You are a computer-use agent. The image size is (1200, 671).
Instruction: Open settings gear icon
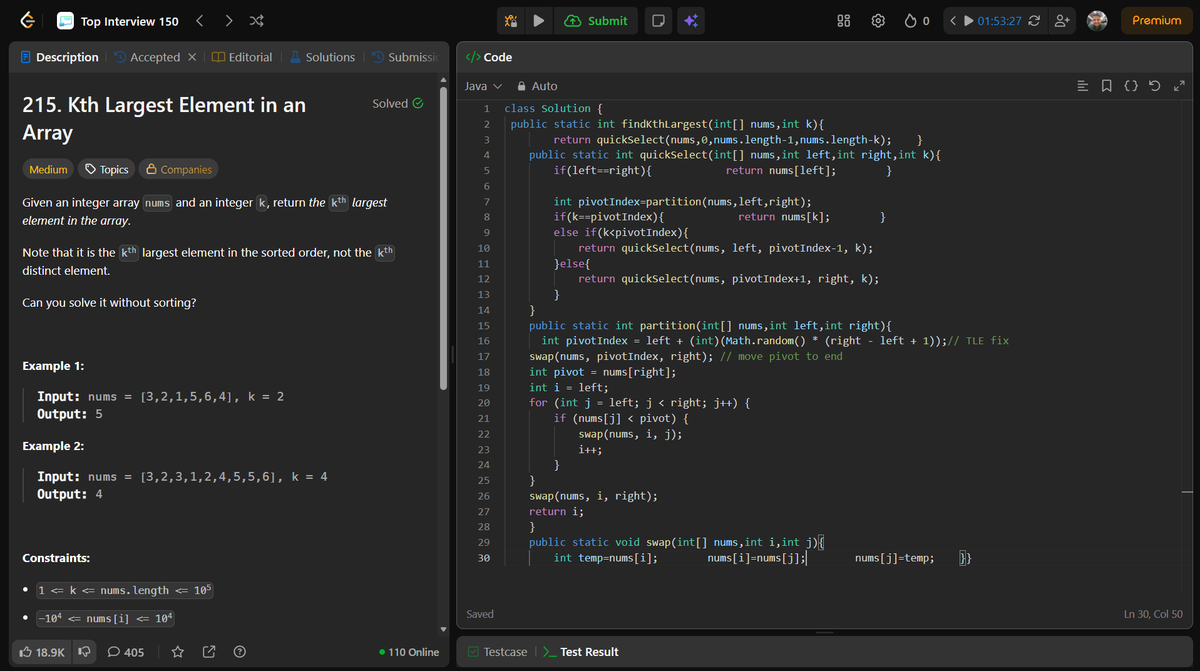coord(878,21)
